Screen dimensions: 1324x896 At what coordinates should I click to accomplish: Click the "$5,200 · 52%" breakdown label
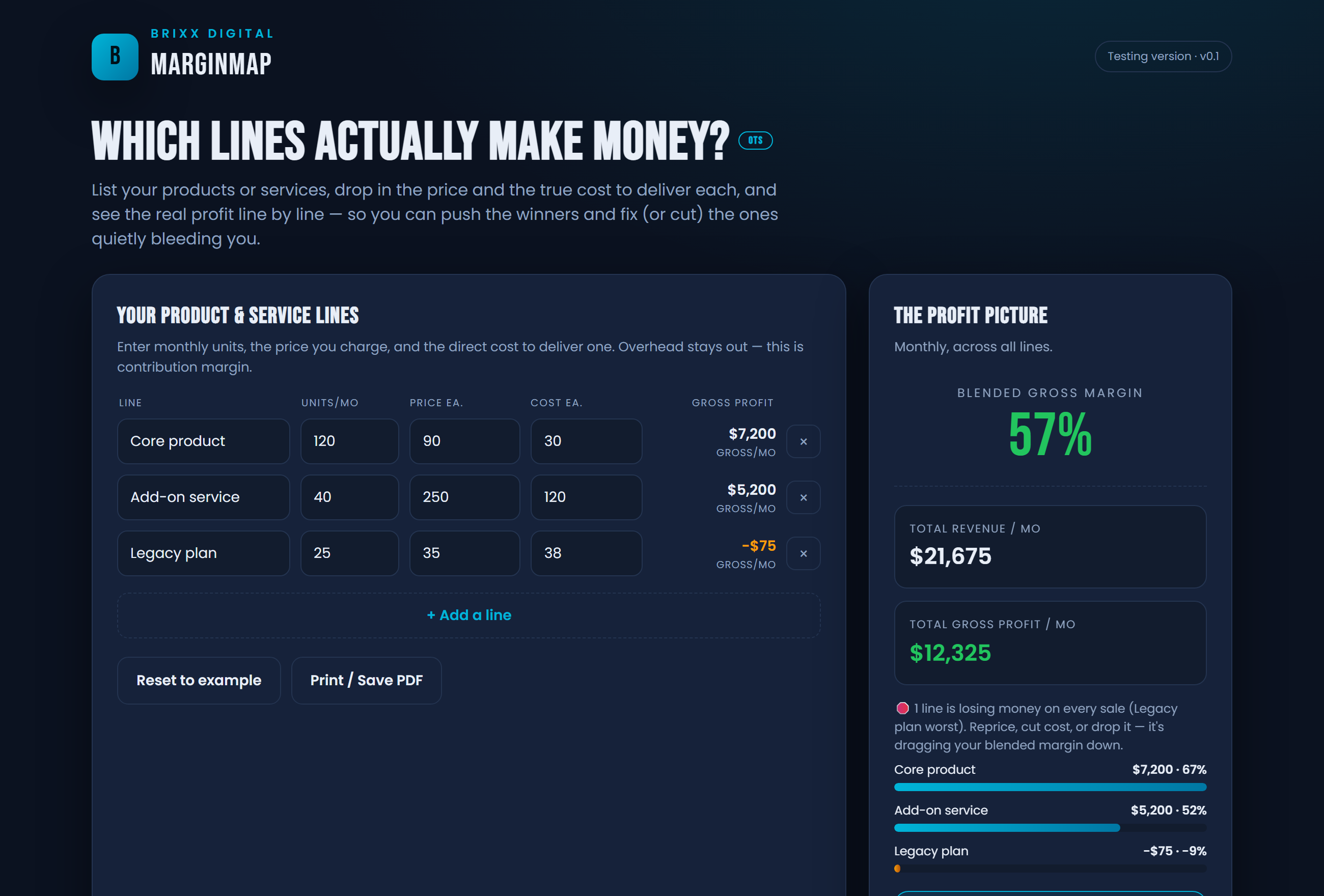click(x=1169, y=810)
